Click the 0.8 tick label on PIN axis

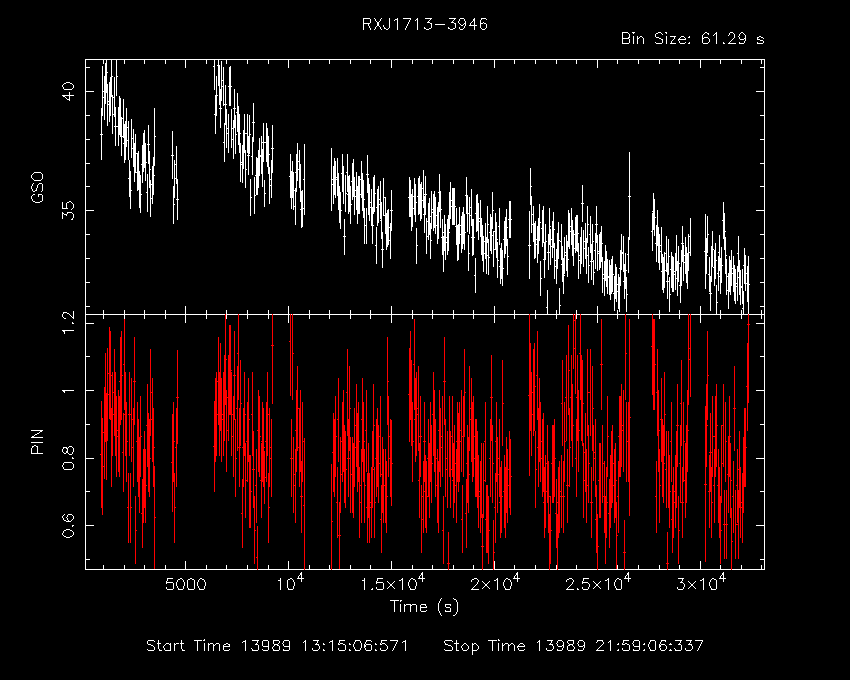[x=69, y=458]
